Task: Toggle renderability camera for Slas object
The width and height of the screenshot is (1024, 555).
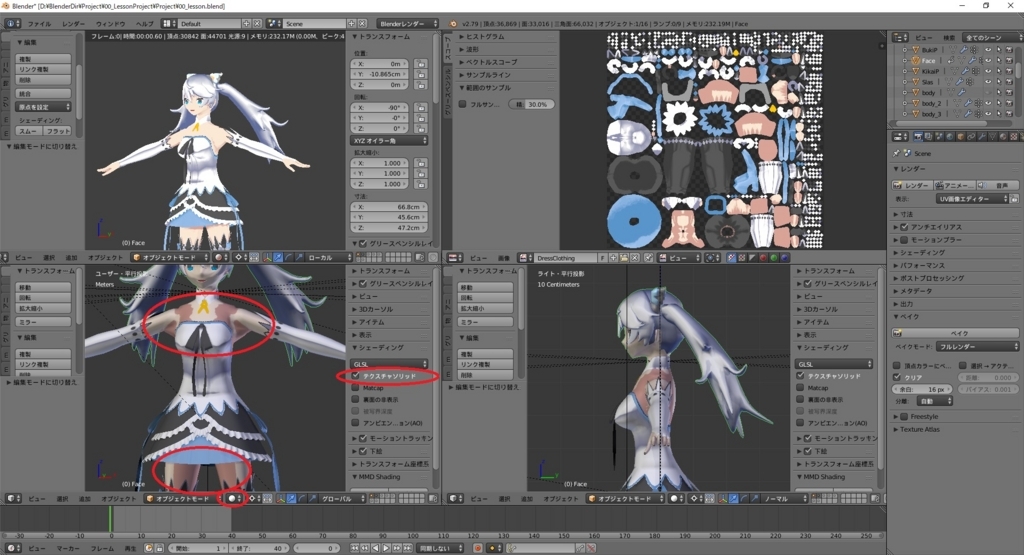Action: pos(1010,82)
